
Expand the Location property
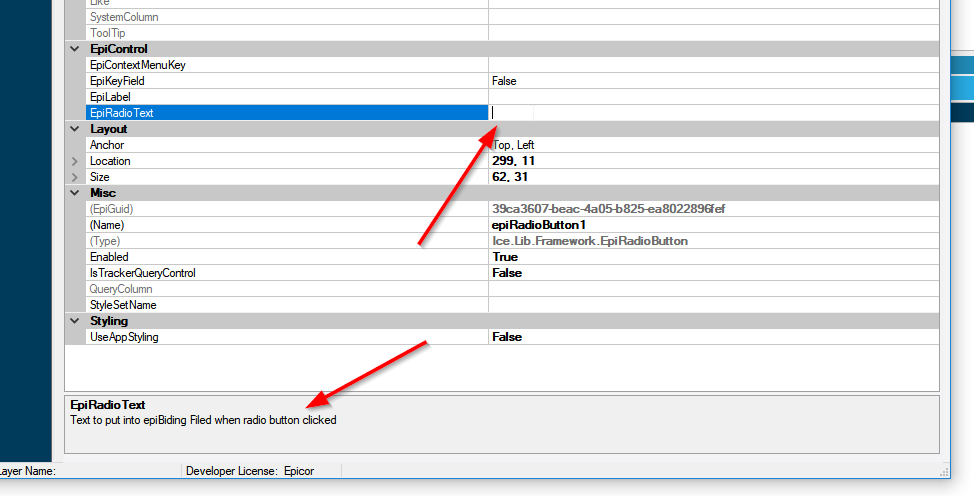pyautogui.click(x=75, y=161)
